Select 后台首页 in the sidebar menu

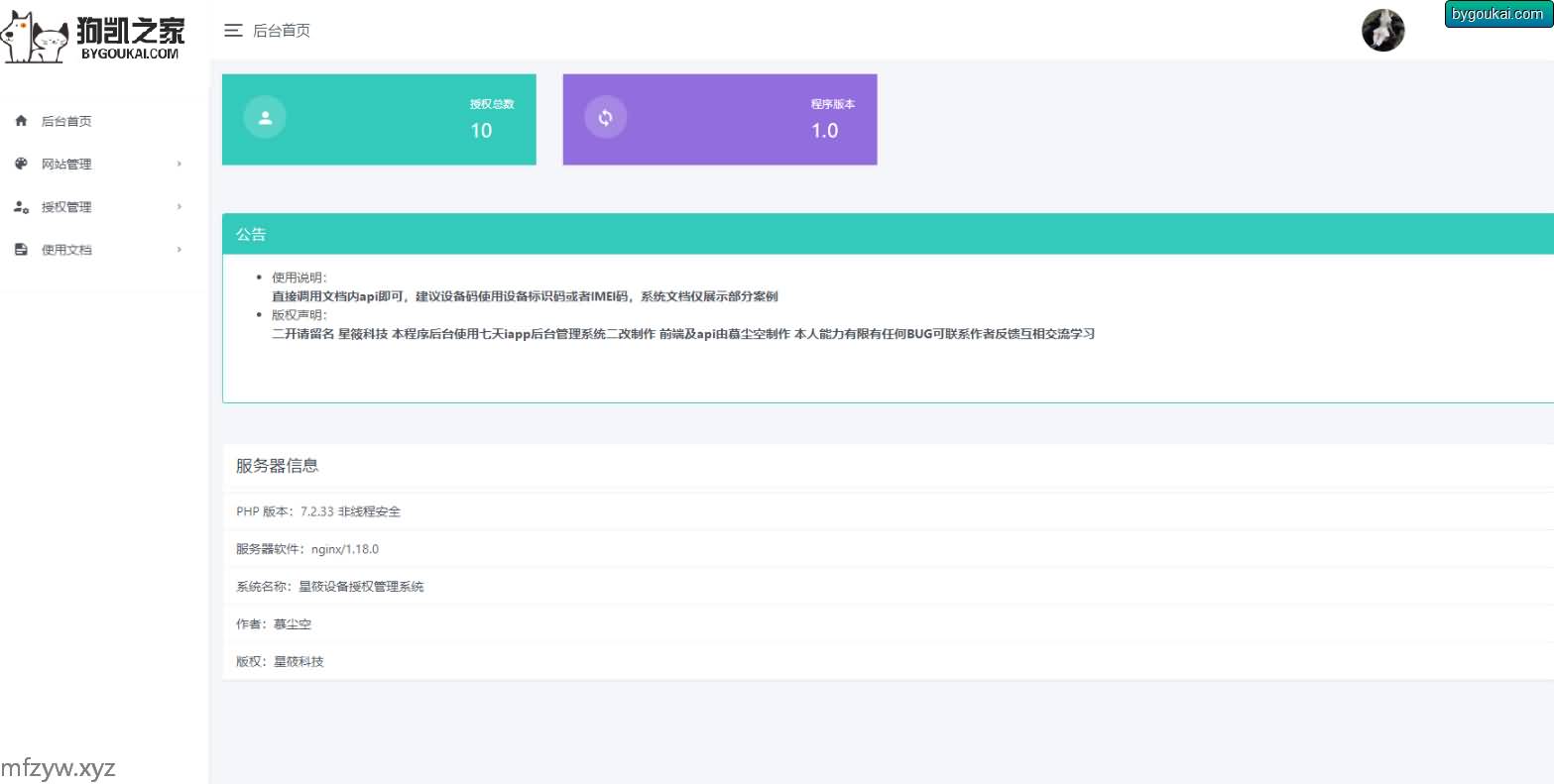pos(66,122)
